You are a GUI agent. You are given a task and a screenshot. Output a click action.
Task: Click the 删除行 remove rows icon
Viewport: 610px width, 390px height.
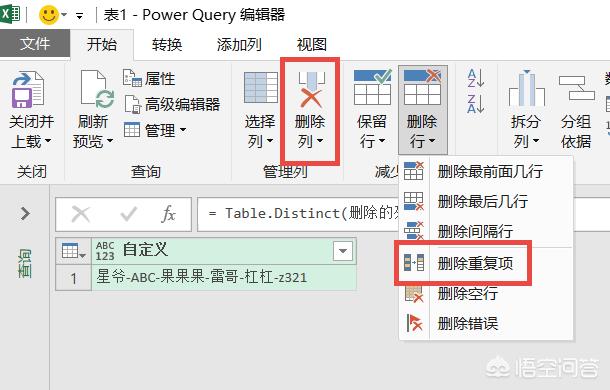422,88
